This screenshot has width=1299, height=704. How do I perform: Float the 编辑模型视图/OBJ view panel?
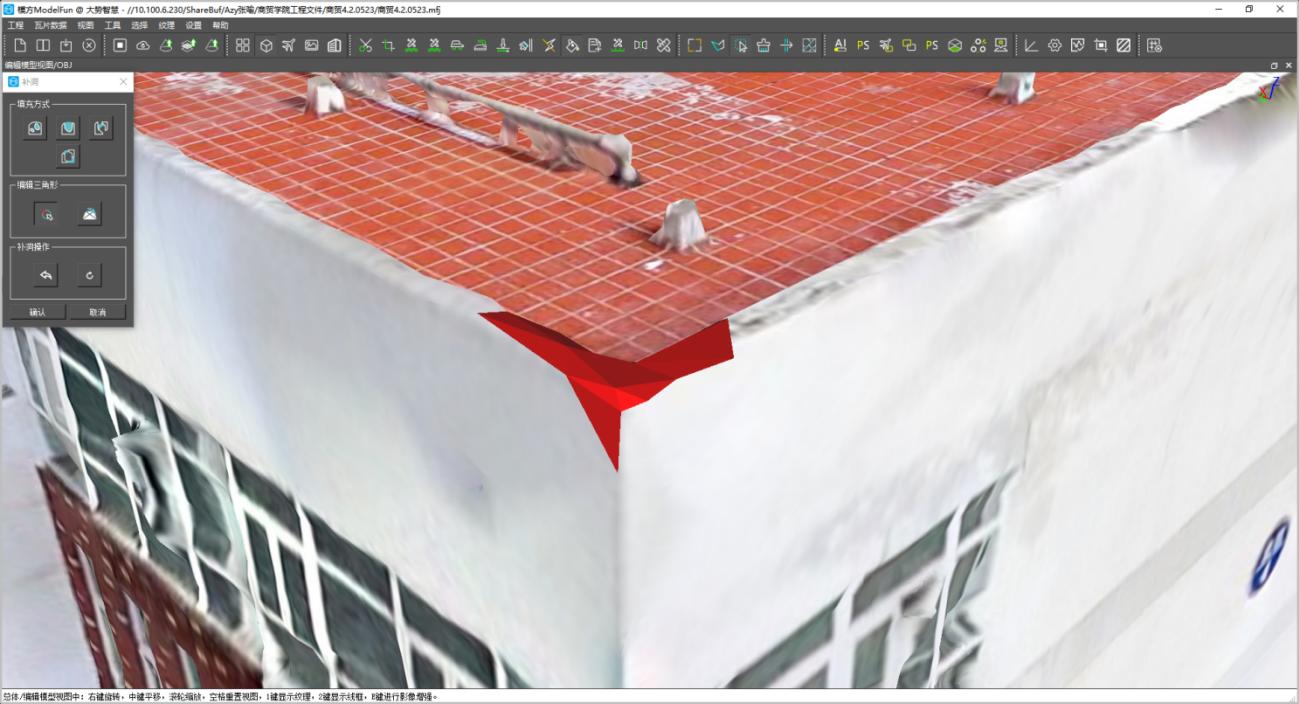point(1274,65)
